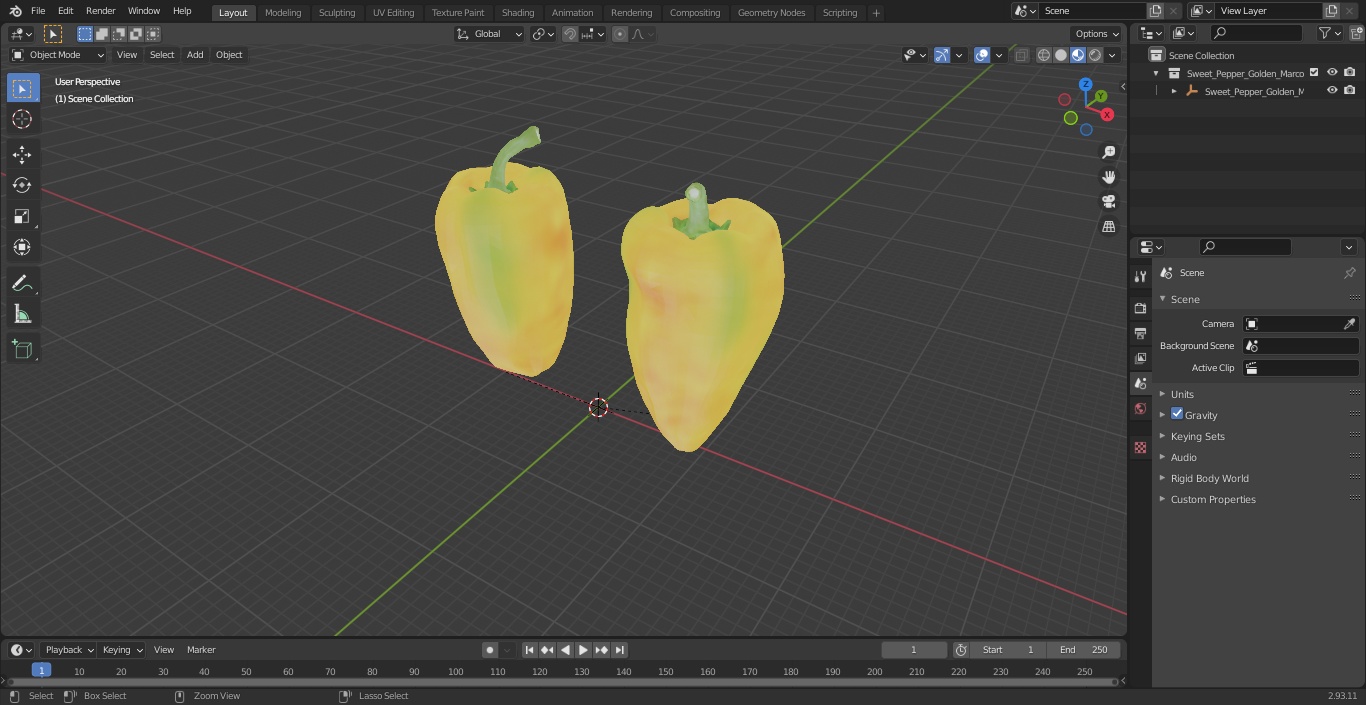The height and width of the screenshot is (705, 1366).
Task: Activate the Rotate tool
Action: 22,185
